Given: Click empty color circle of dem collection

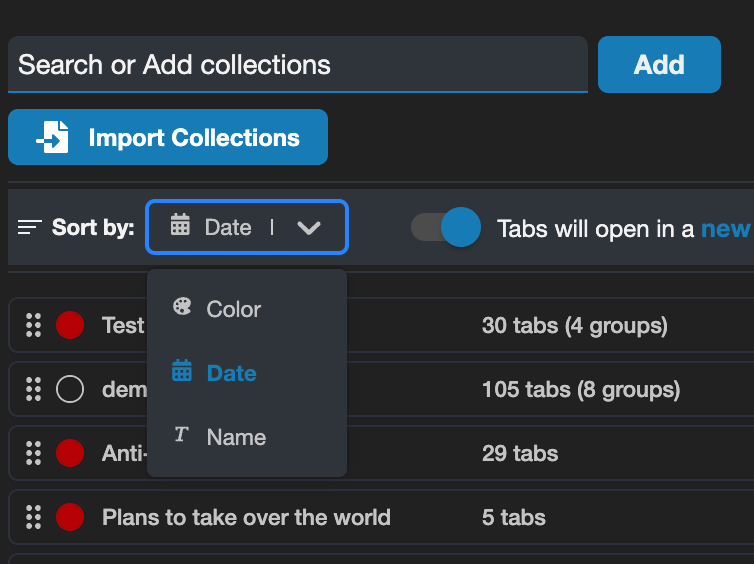Looking at the screenshot, I should (x=70, y=389).
